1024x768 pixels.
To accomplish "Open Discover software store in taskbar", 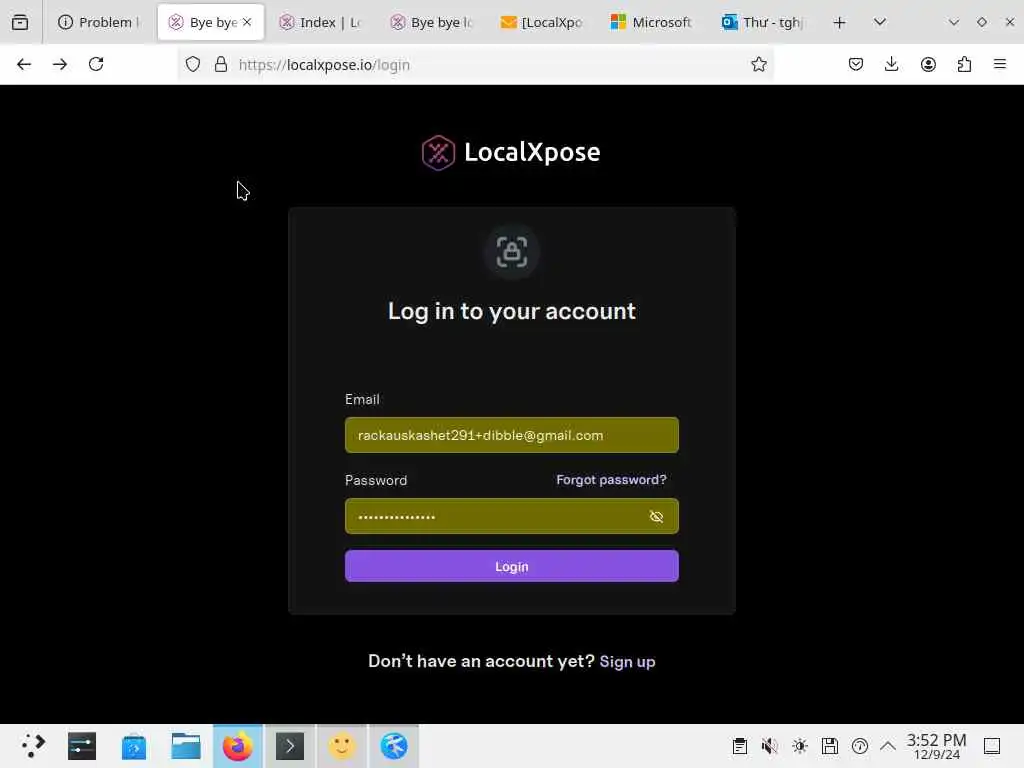I will [x=134, y=746].
